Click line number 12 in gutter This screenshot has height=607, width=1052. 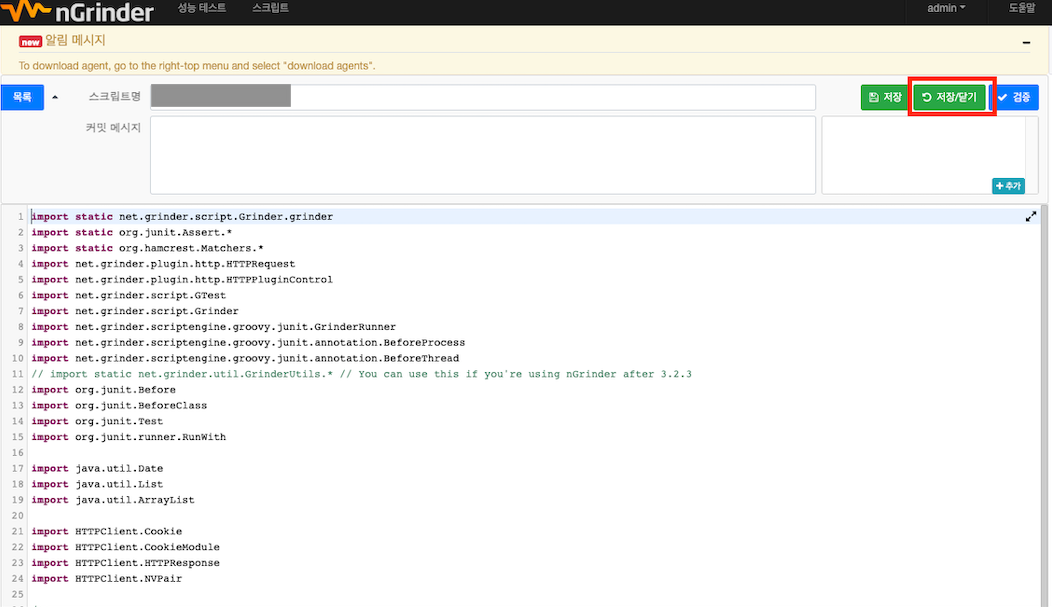click(x=17, y=390)
